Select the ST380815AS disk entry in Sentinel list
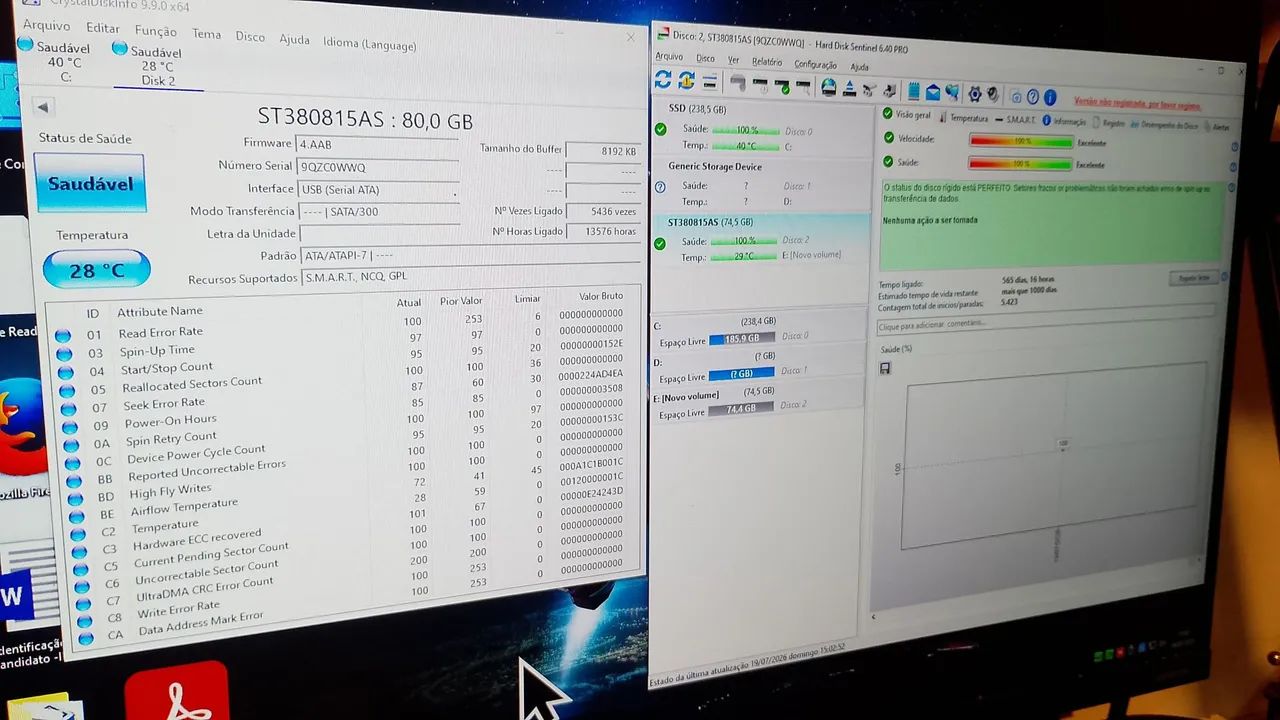Screen dimensions: 1280x720 [x=759, y=239]
